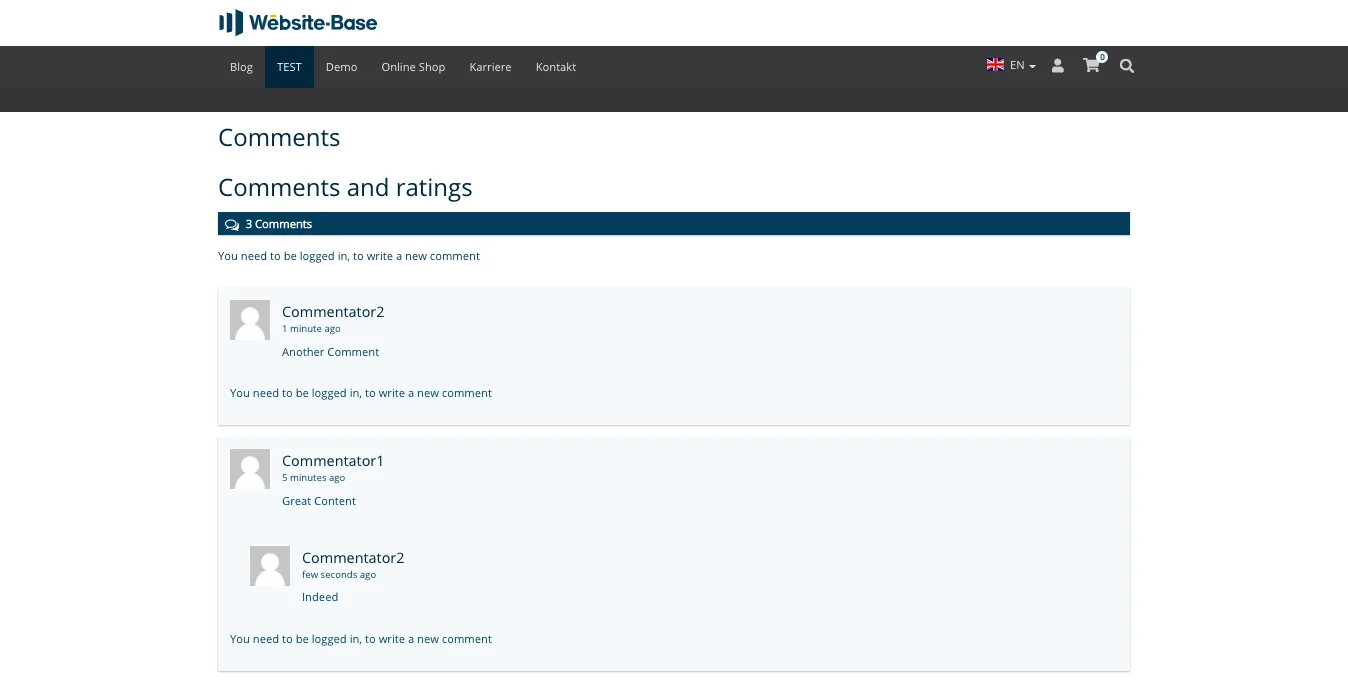Viewport: 1348px width, 686px height.
Task: Click the Commentator1 username heading
Action: point(332,461)
